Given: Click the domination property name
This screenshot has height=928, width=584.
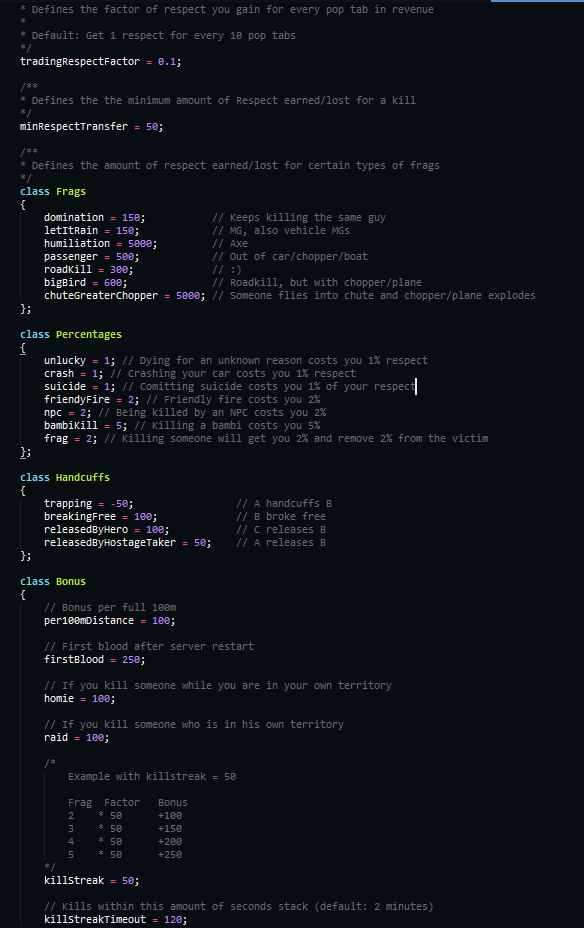Looking at the screenshot, I should [x=74, y=218].
